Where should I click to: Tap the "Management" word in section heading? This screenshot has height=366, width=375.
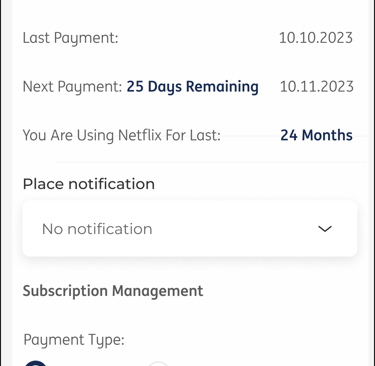157,291
